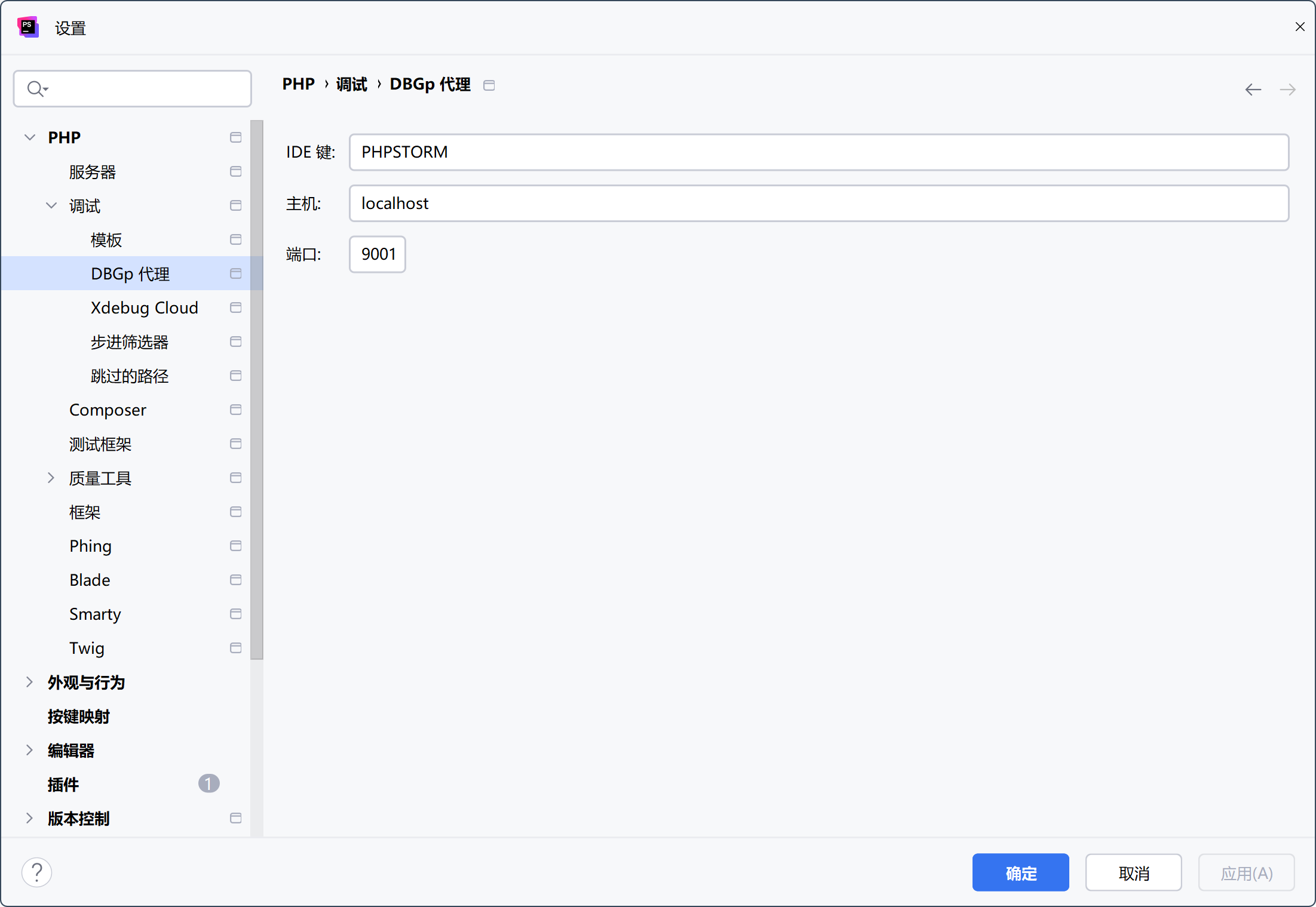The height and width of the screenshot is (907, 1316).
Task: Click the plugins update badge showing 1
Action: (x=208, y=783)
